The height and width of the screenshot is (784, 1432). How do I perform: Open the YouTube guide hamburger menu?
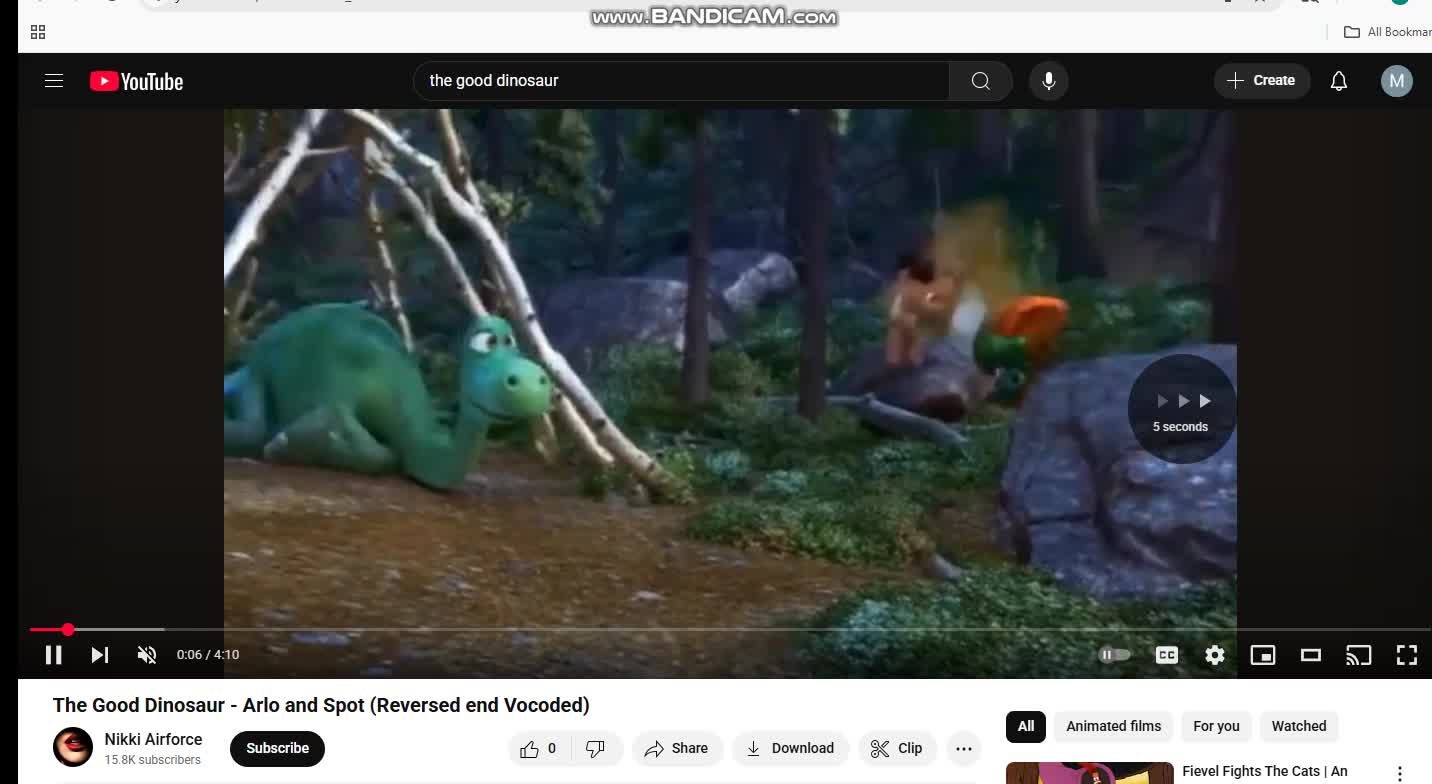[54, 81]
